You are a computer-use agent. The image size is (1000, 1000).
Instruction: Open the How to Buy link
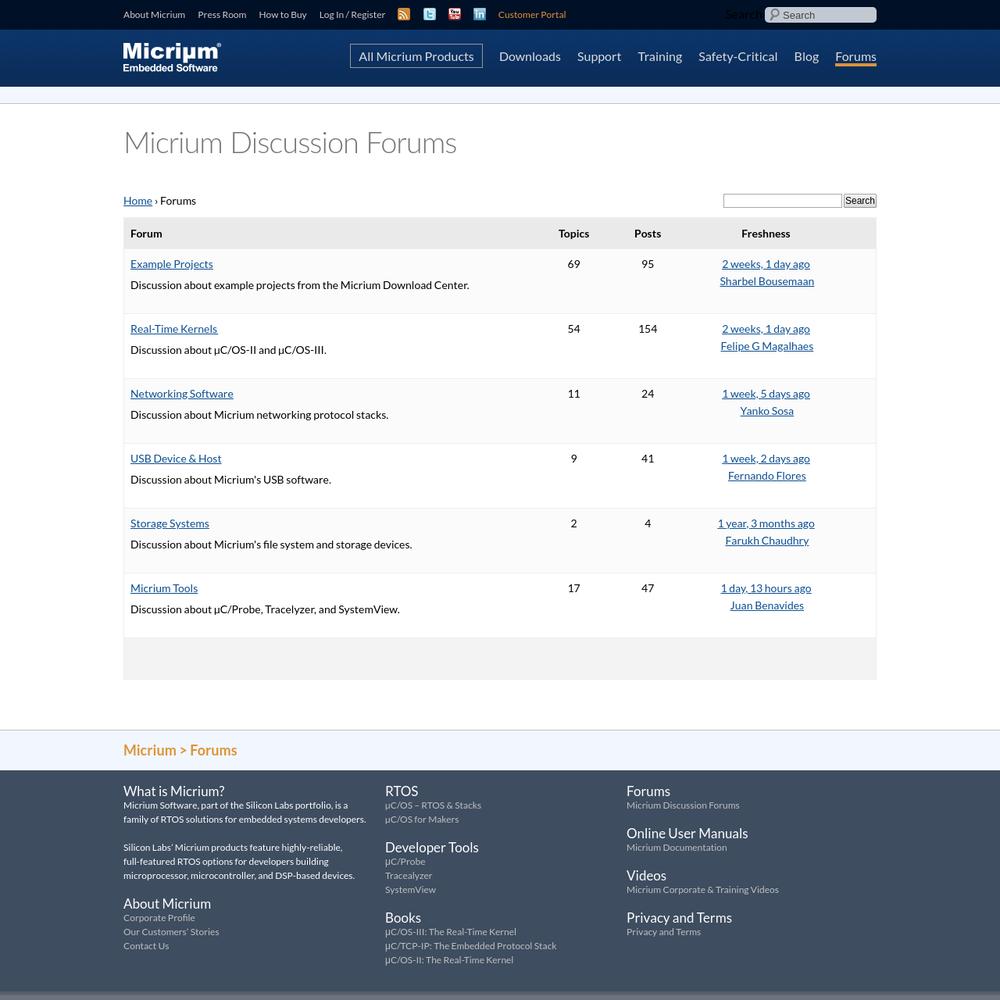point(283,15)
